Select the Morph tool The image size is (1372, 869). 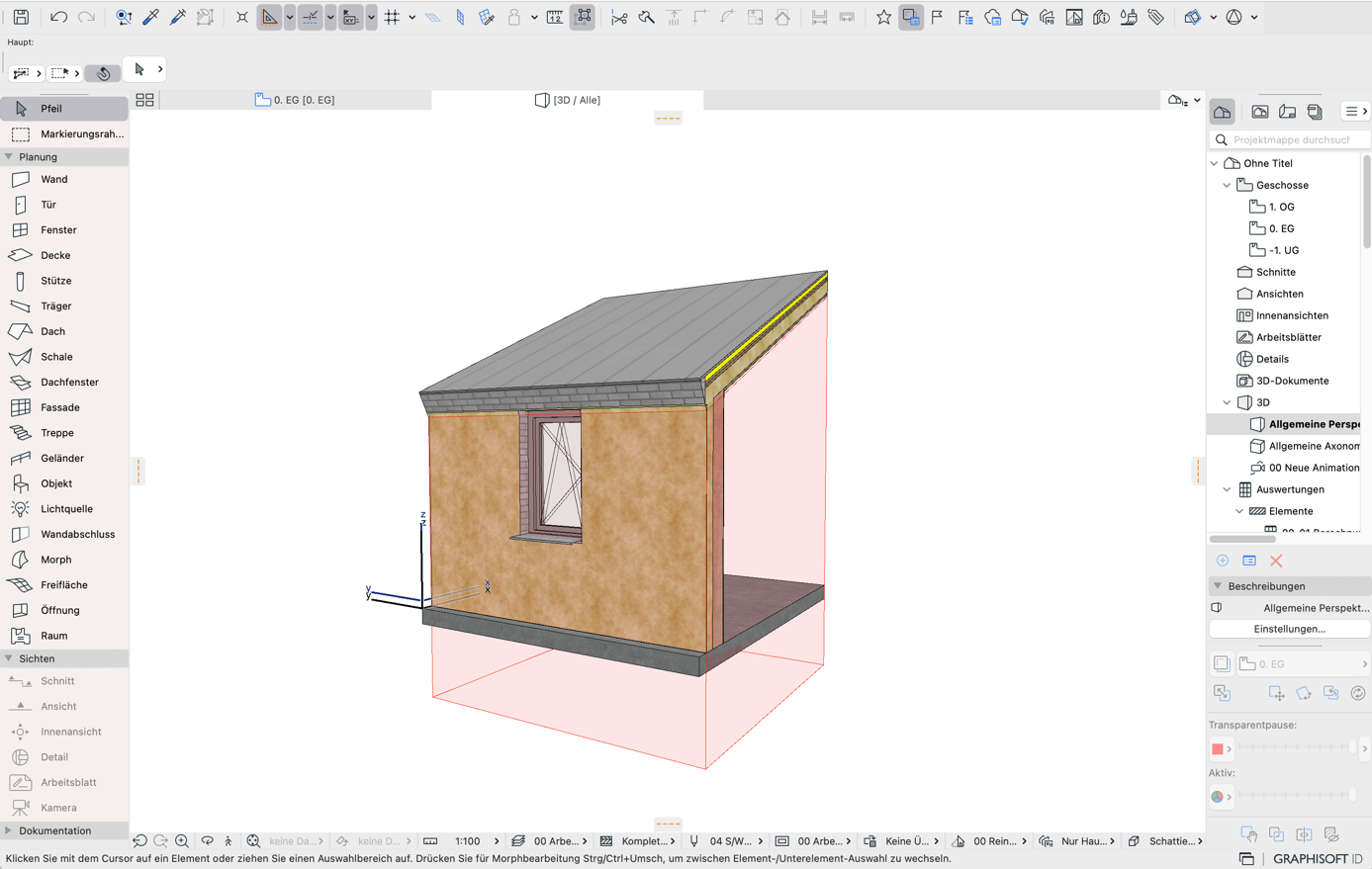(x=64, y=560)
